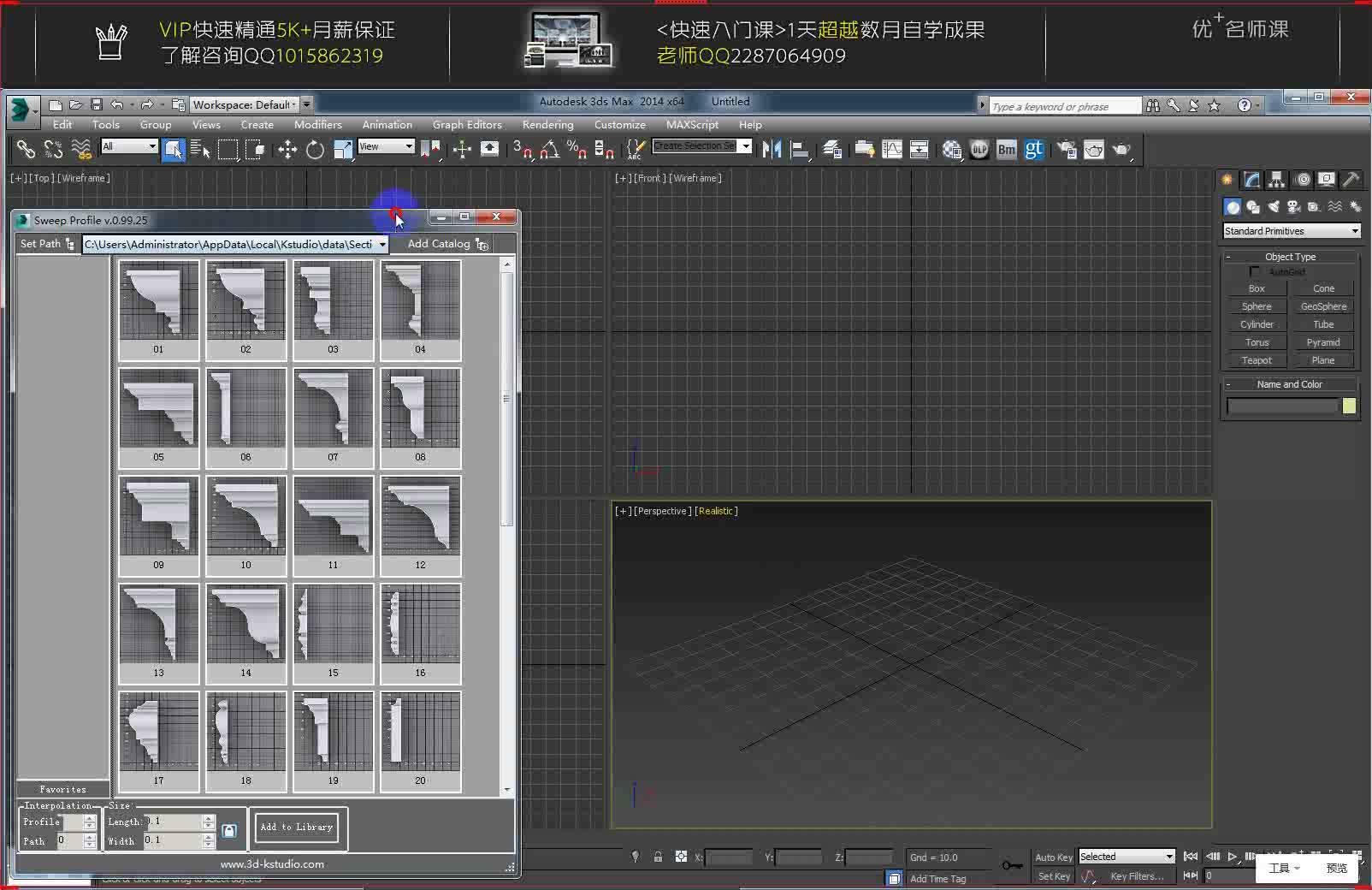1372x890 pixels.
Task: Open the Material Editor icon
Action: tap(953, 150)
